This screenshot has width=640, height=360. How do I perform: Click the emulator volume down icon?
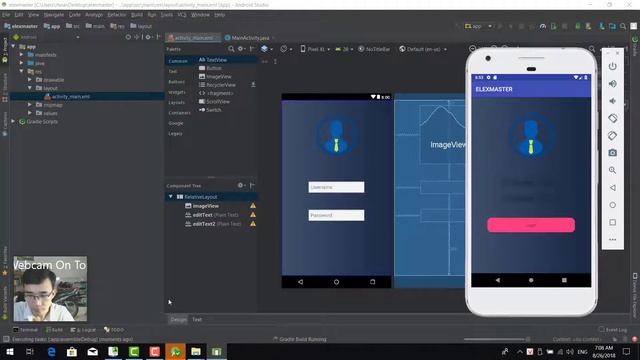613,101
